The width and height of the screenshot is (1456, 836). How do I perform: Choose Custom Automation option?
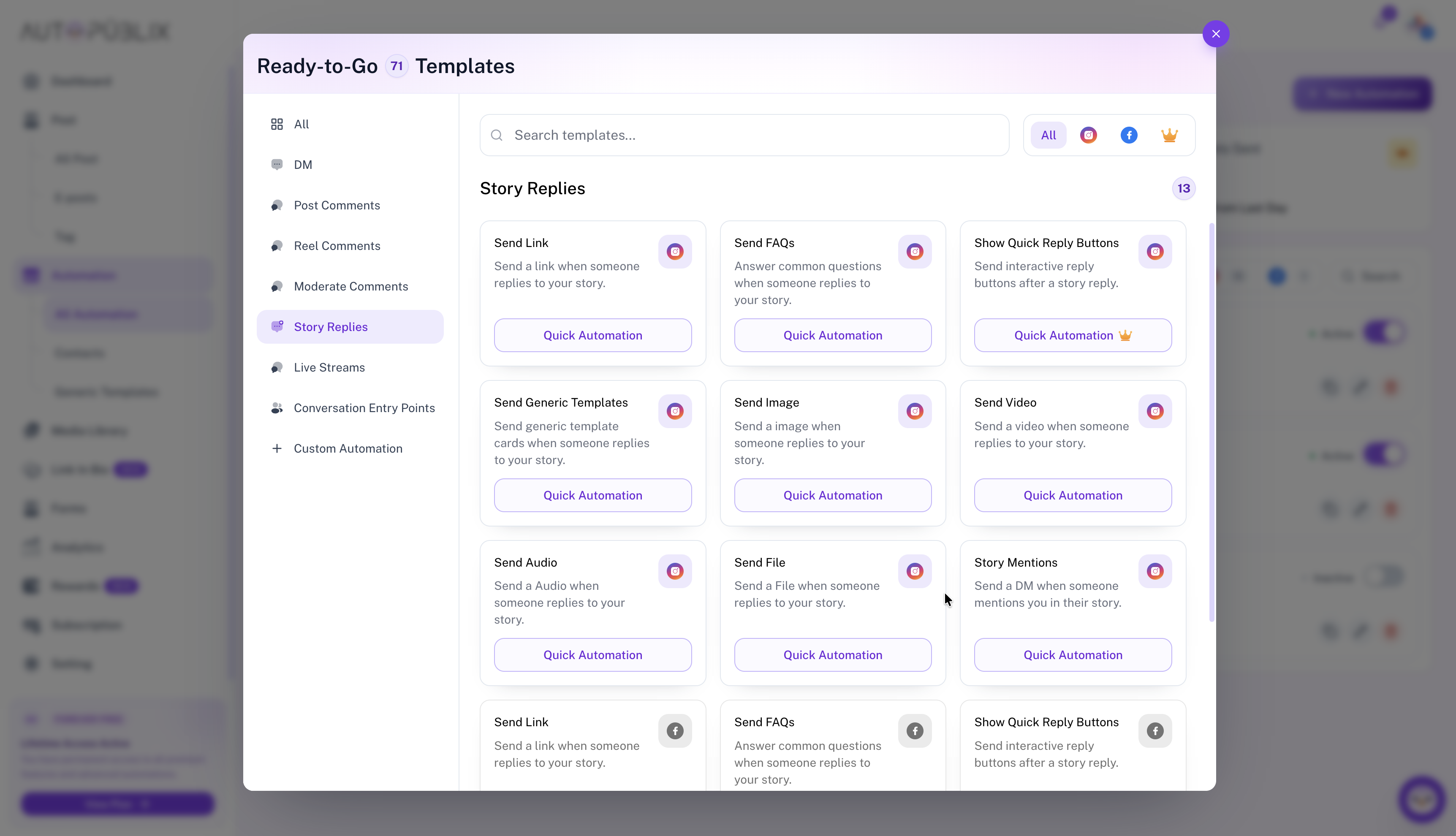[350, 448]
